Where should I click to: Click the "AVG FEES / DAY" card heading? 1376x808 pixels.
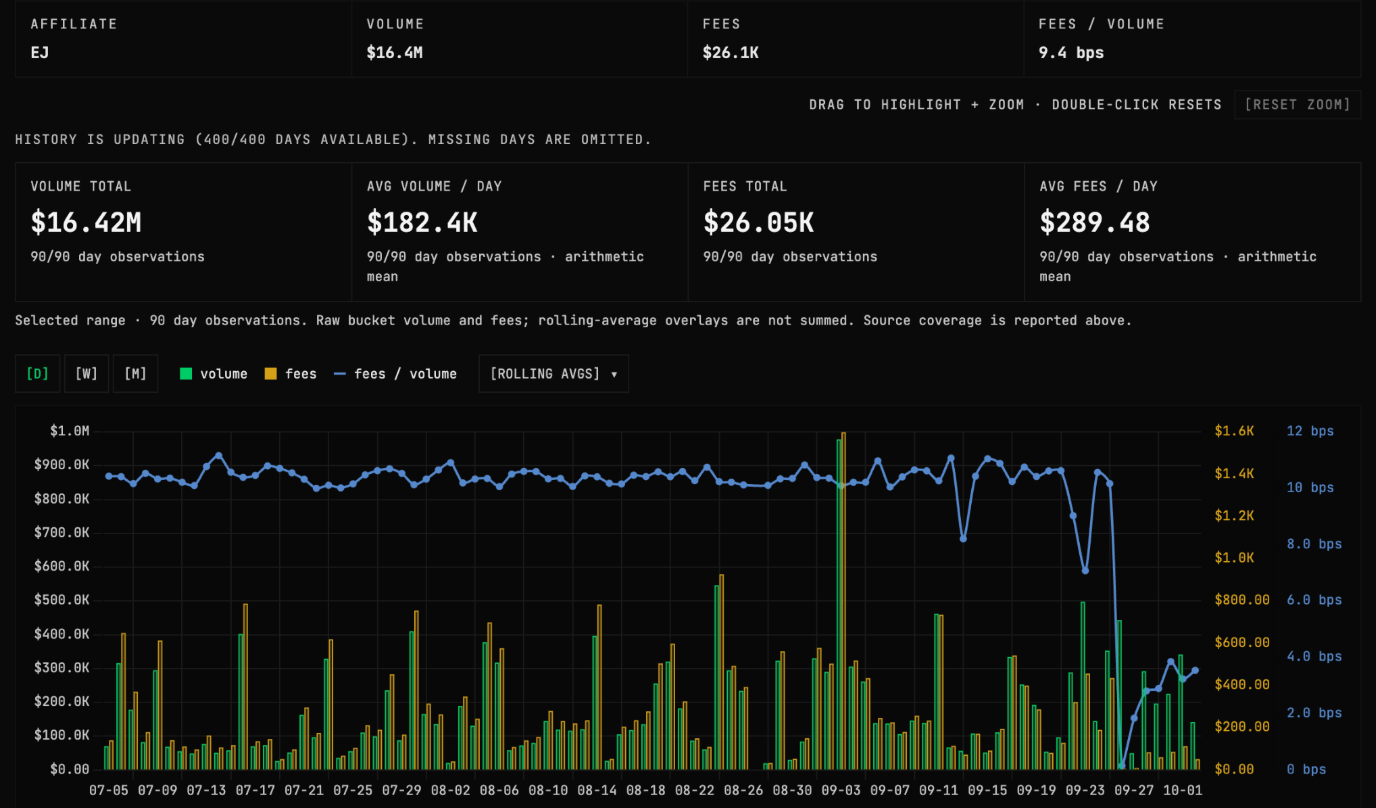click(x=1099, y=186)
